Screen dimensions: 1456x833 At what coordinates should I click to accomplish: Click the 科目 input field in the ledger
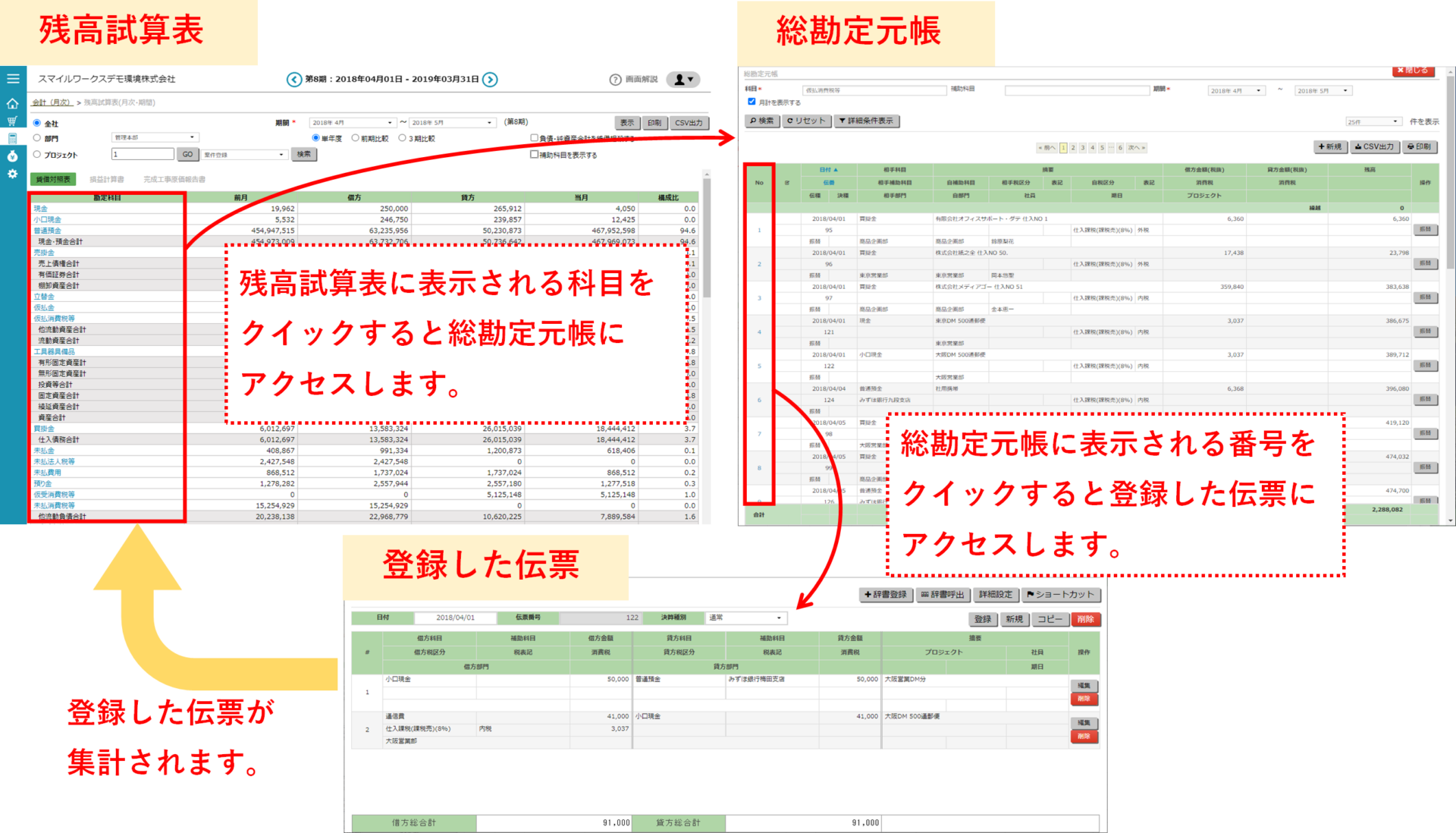click(x=874, y=90)
